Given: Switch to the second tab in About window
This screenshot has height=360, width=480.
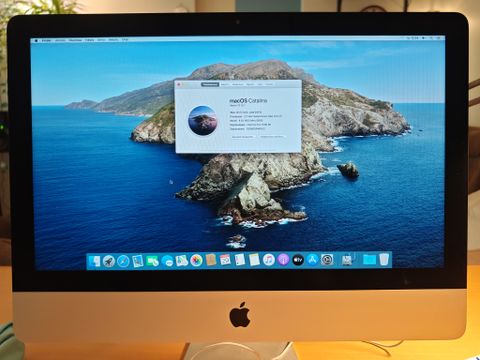Looking at the screenshot, I should click(225, 84).
